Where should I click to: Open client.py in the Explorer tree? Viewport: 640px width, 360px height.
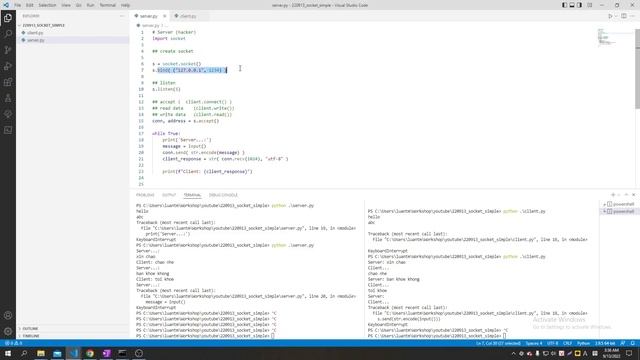[35, 33]
